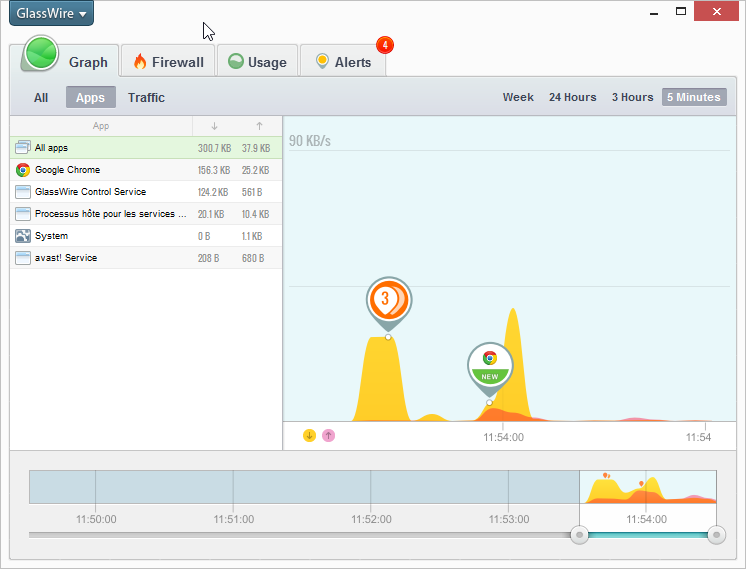Click the 90 KB/s scale label
The height and width of the screenshot is (569, 746).
click(x=310, y=141)
